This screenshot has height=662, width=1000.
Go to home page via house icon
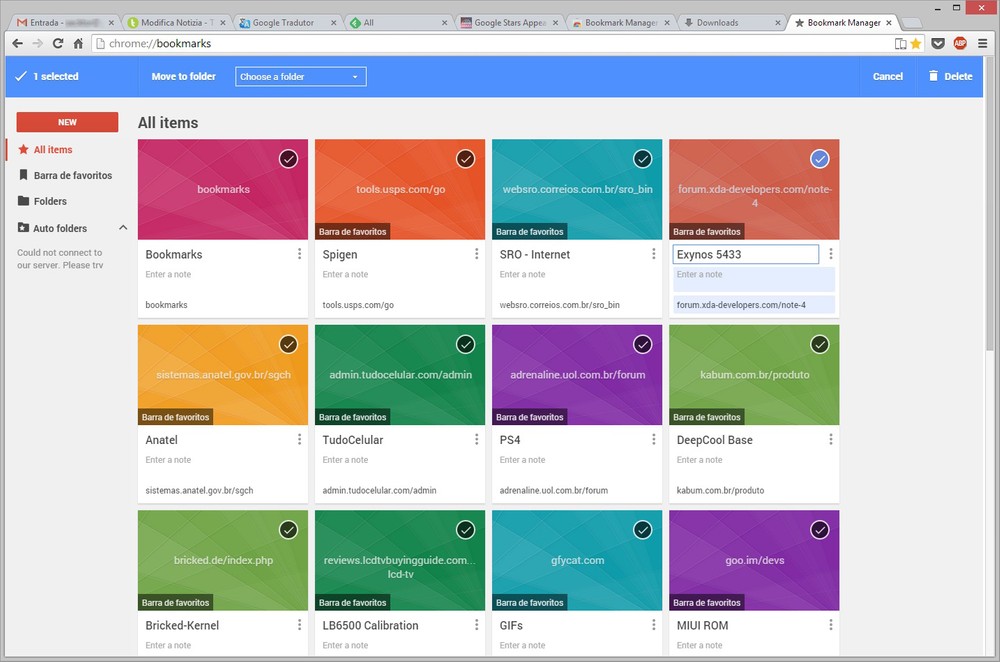point(78,44)
